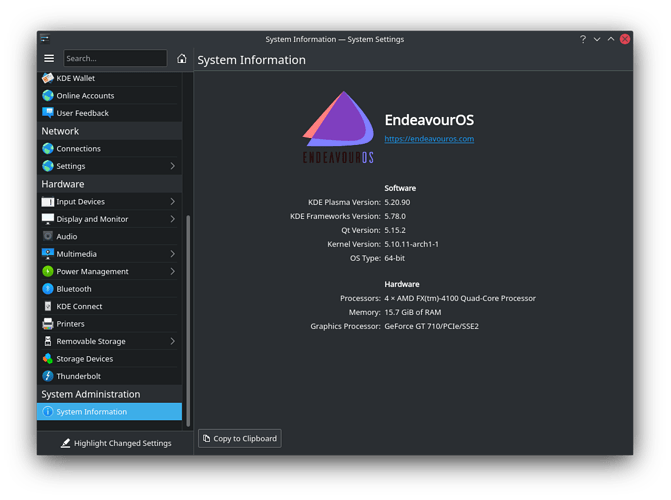Select System Information entry
Screen dimensions: 671x500
click(x=110, y=412)
